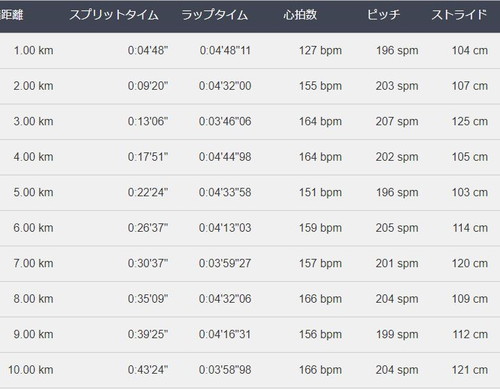Select the 心拍数 column header
The height and width of the screenshot is (389, 500).
300,15
